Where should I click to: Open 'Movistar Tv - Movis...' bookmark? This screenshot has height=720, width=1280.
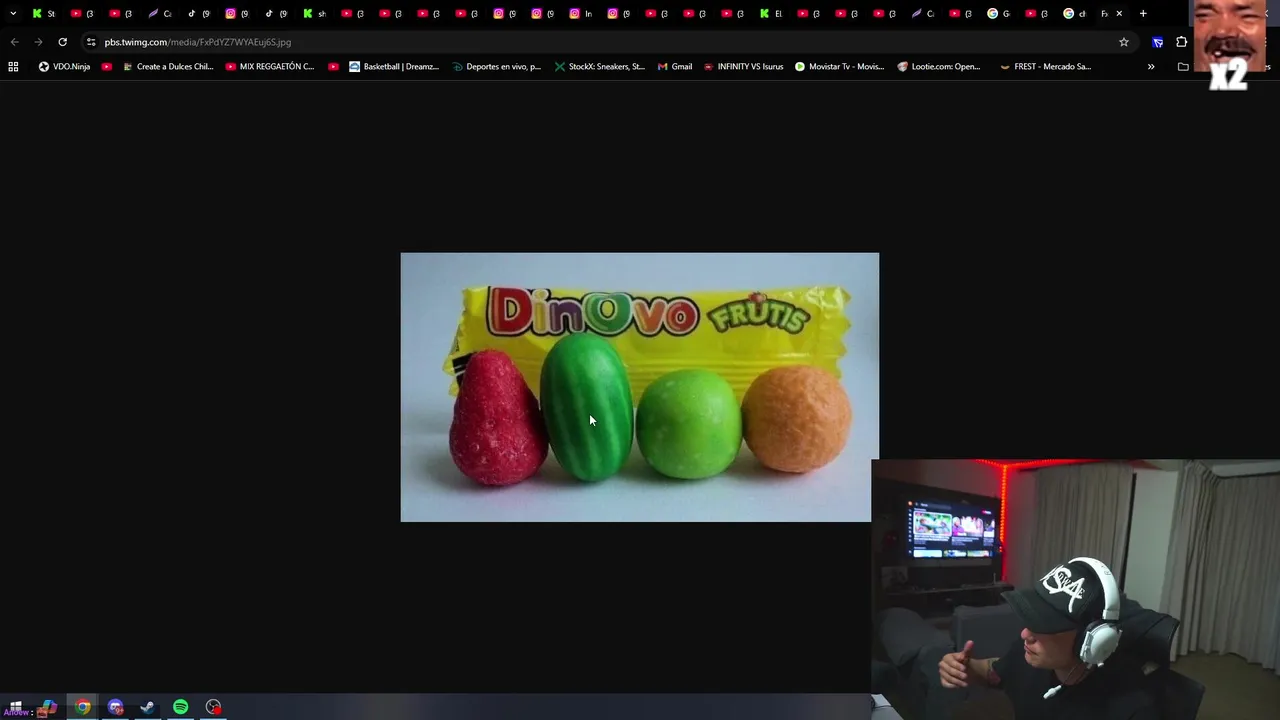[x=839, y=67]
